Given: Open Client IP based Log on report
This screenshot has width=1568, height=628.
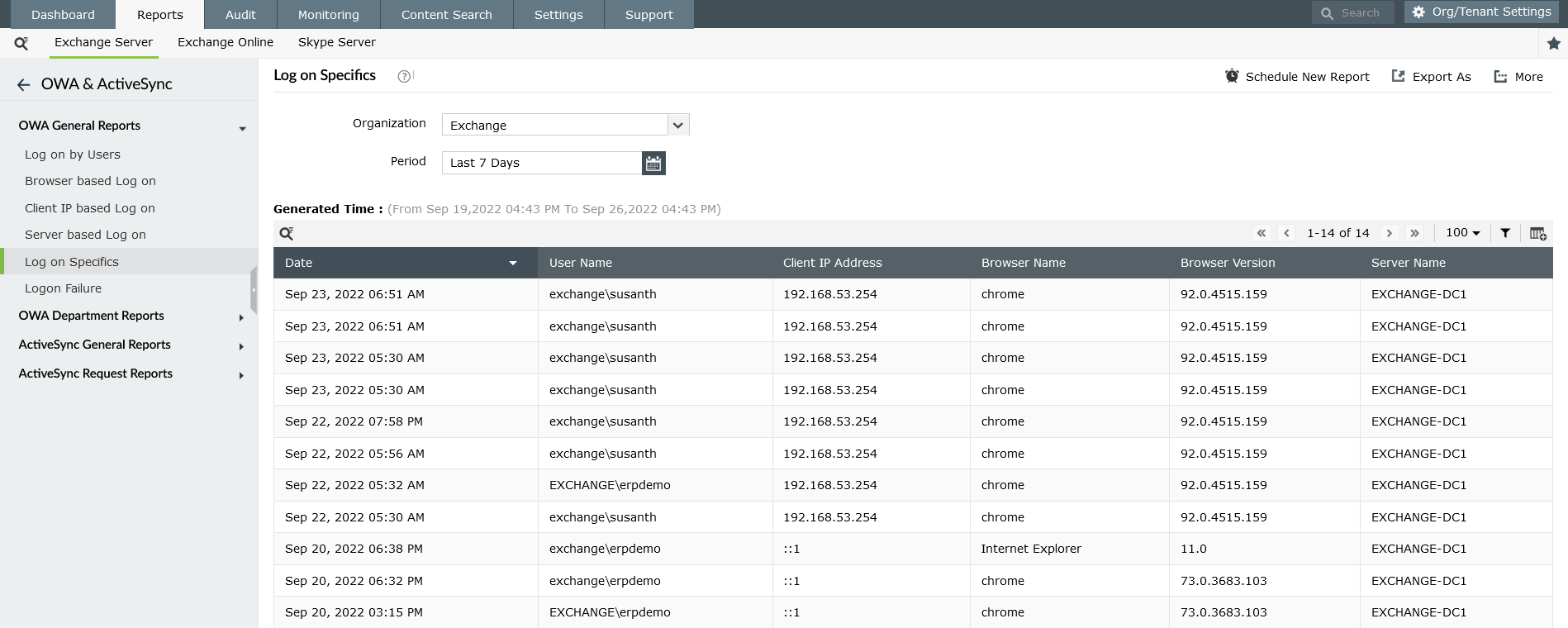Looking at the screenshot, I should pos(90,208).
